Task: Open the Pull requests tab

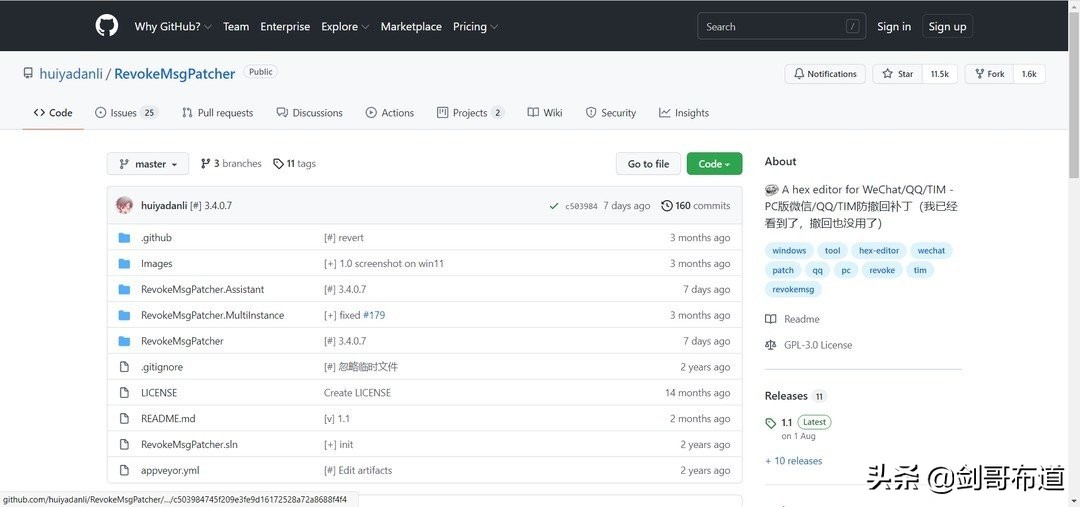Action: pos(217,113)
